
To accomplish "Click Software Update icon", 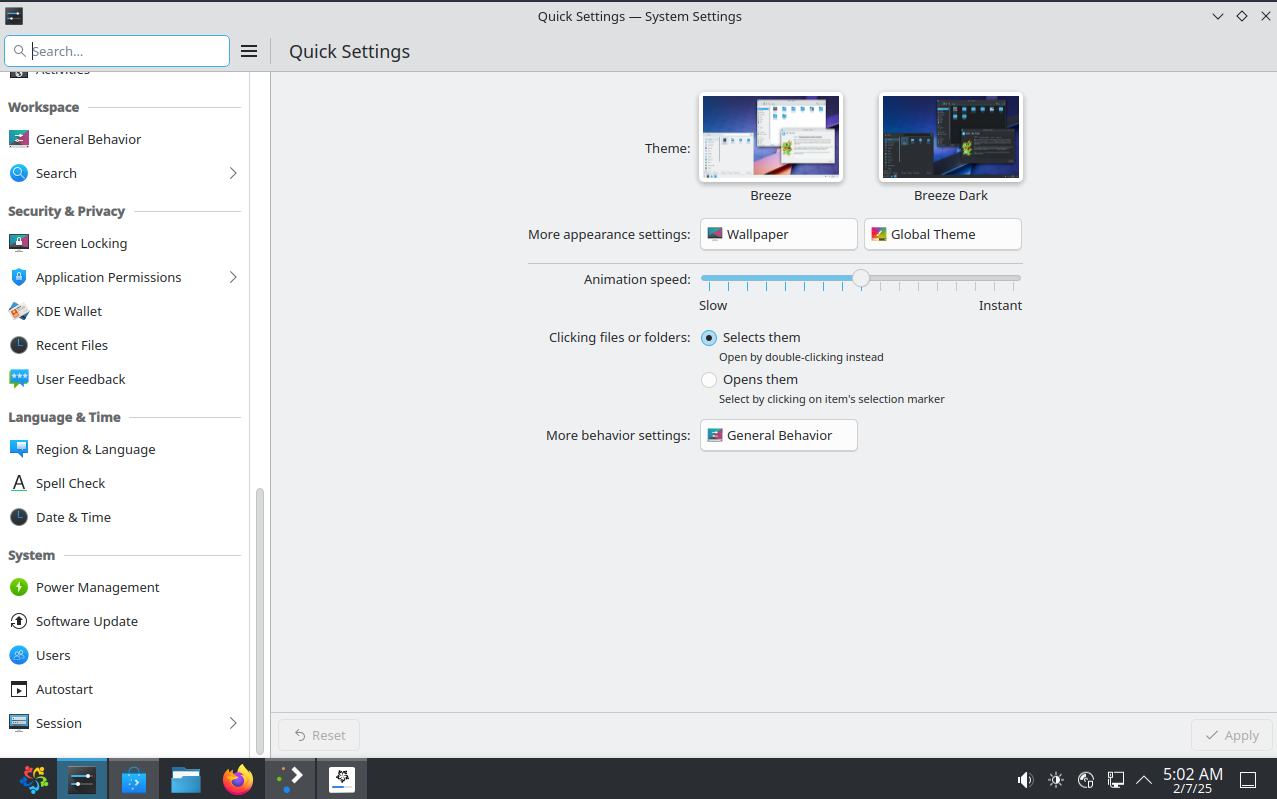I will [19, 621].
